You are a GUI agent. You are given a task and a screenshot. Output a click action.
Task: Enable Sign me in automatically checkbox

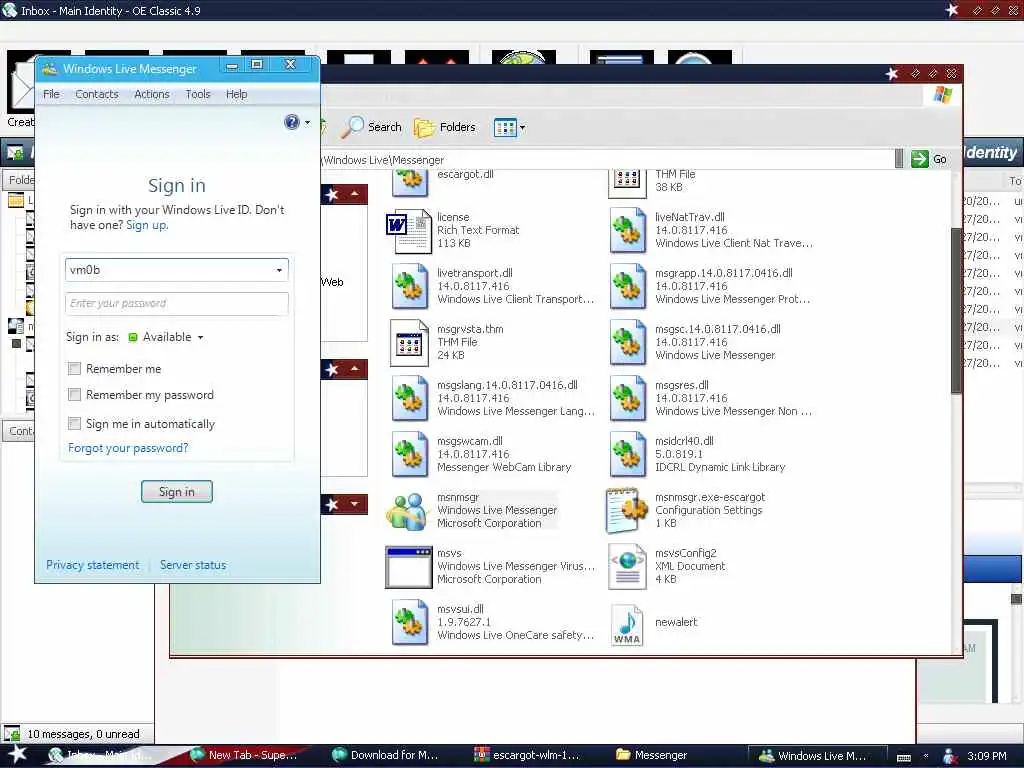pyautogui.click(x=74, y=424)
